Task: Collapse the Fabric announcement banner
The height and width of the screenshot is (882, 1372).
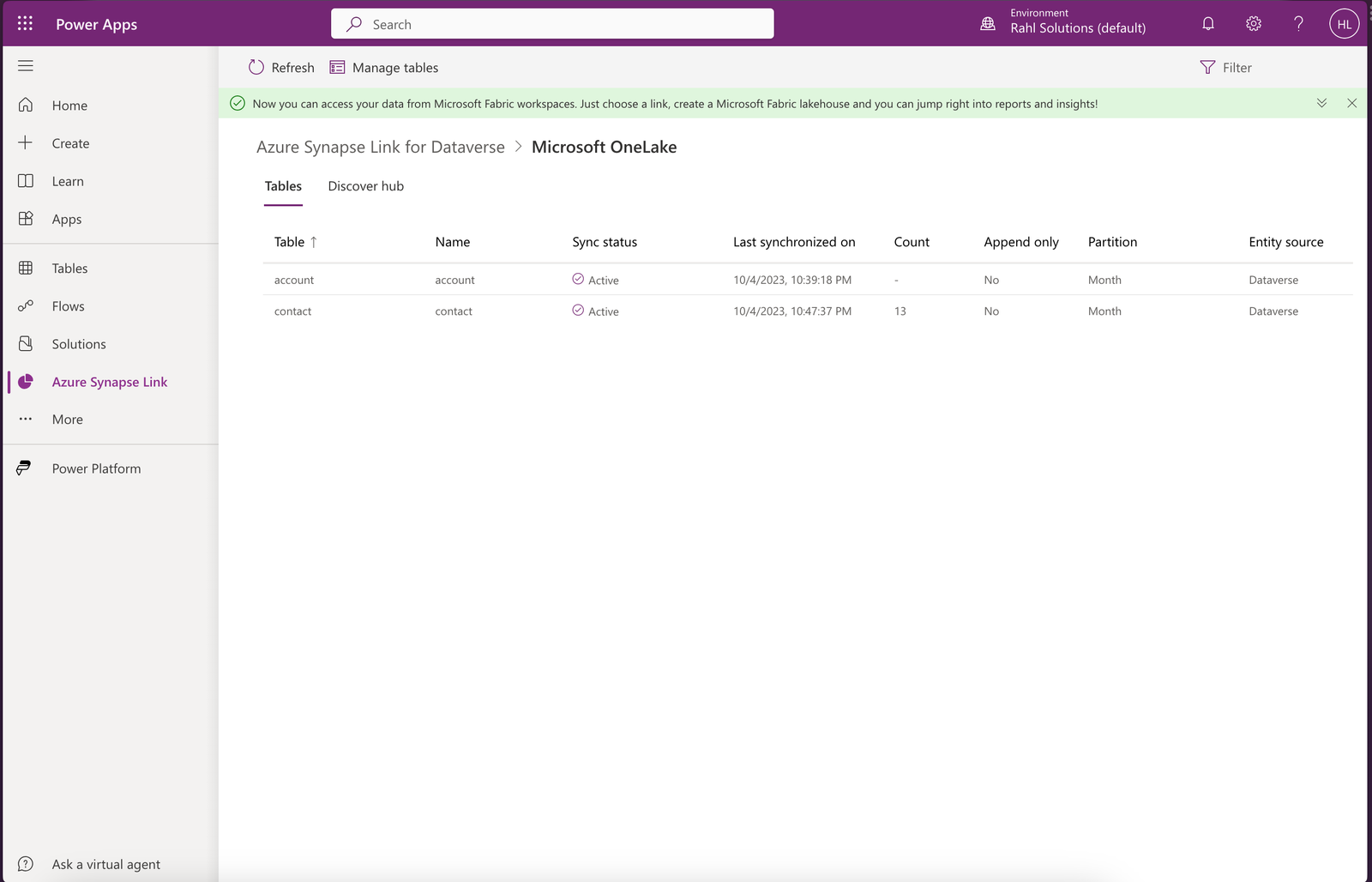Action: 1321,103
